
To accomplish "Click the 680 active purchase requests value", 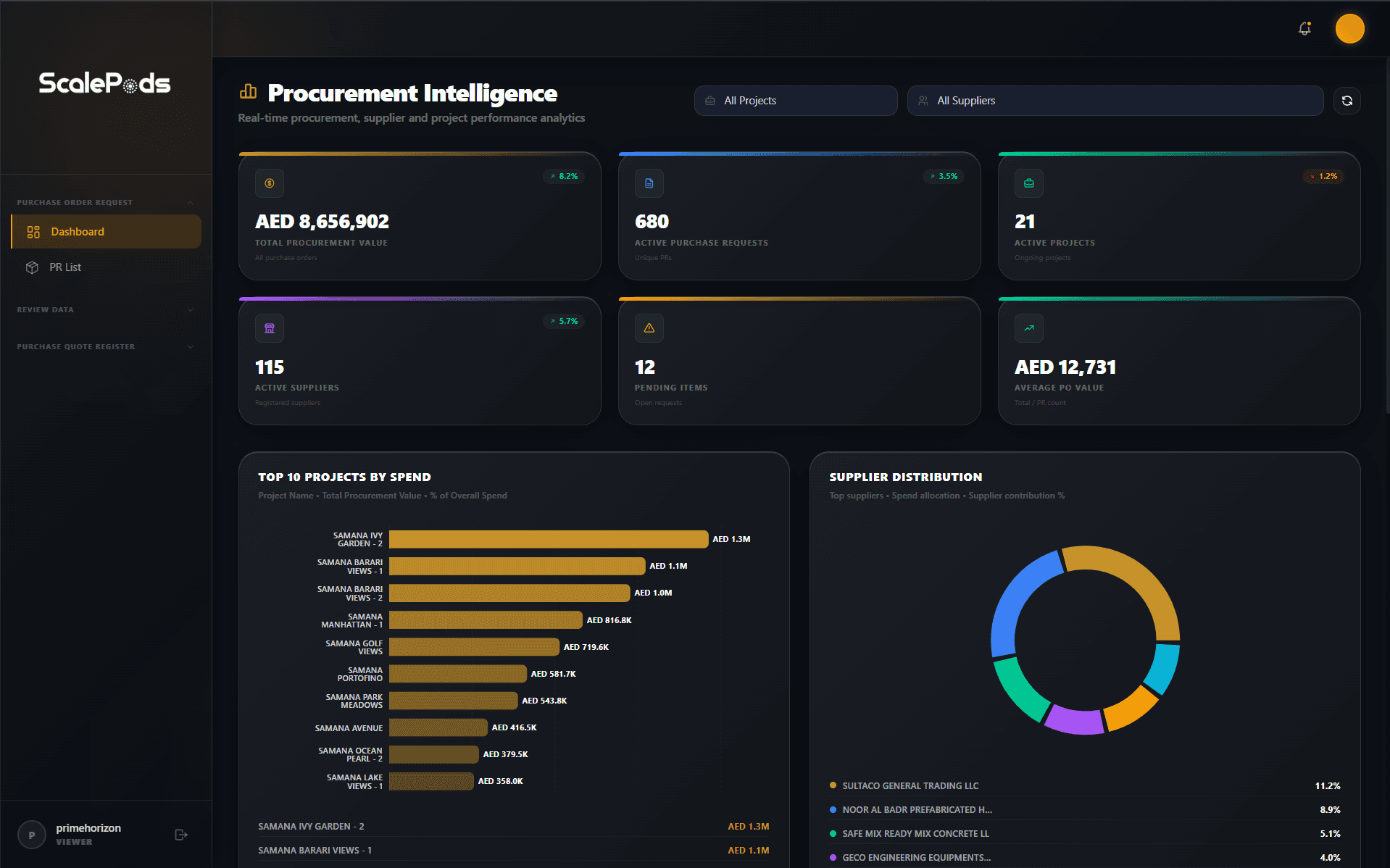I will (x=652, y=221).
